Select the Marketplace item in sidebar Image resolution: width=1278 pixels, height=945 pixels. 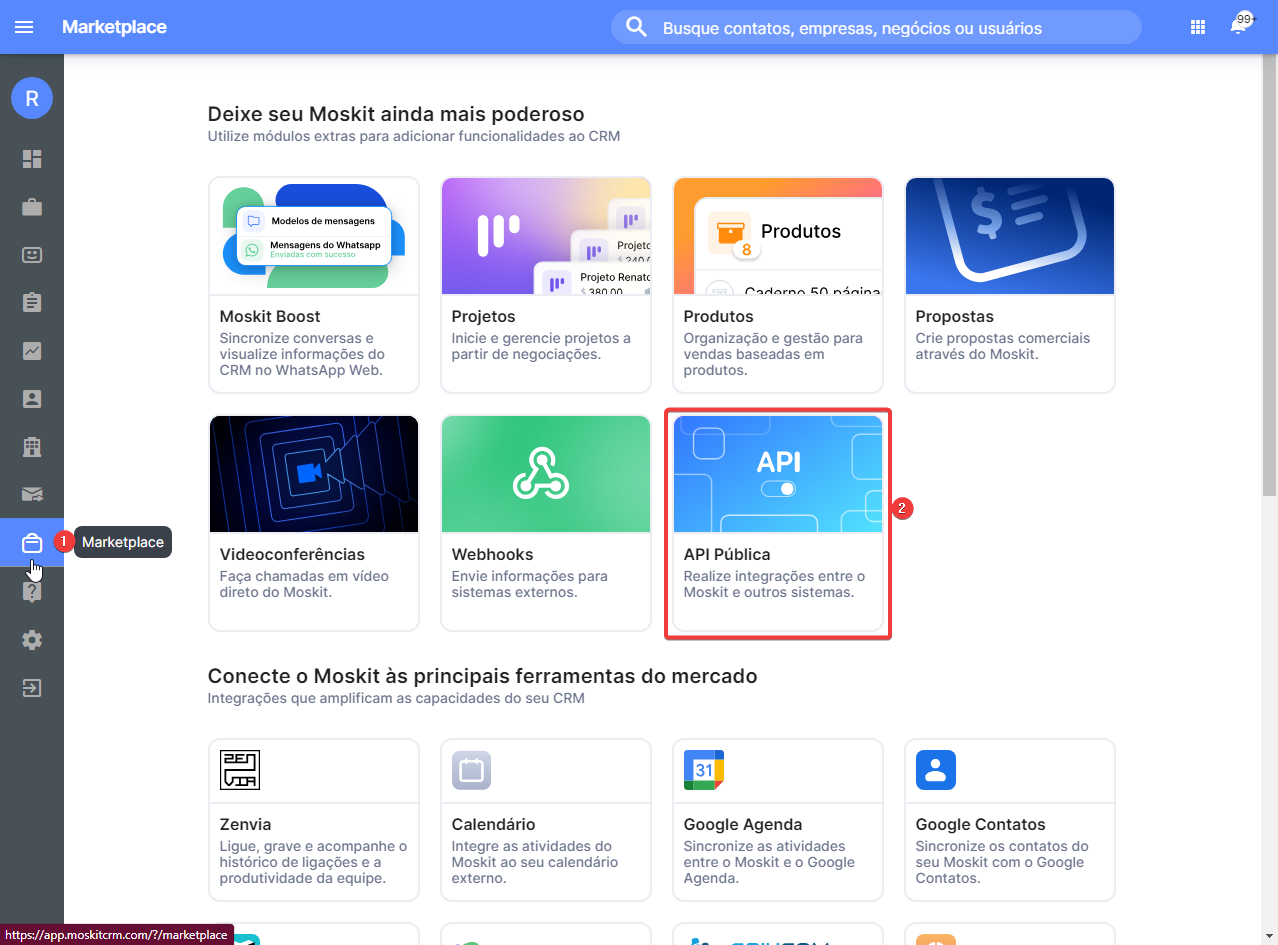tap(32, 543)
